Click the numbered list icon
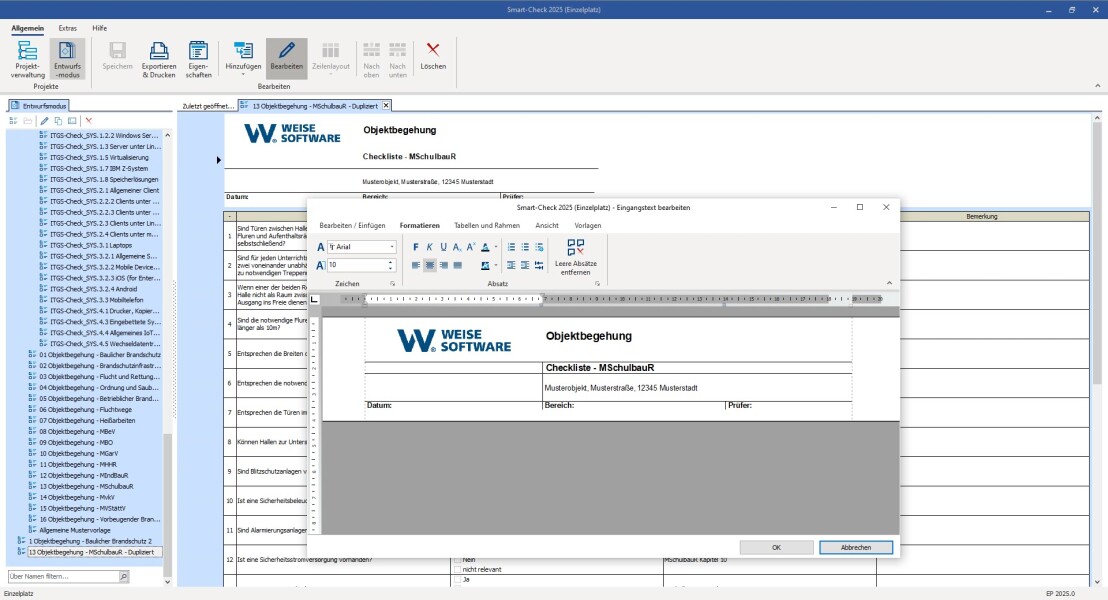The height and width of the screenshot is (600, 1108). tap(512, 247)
